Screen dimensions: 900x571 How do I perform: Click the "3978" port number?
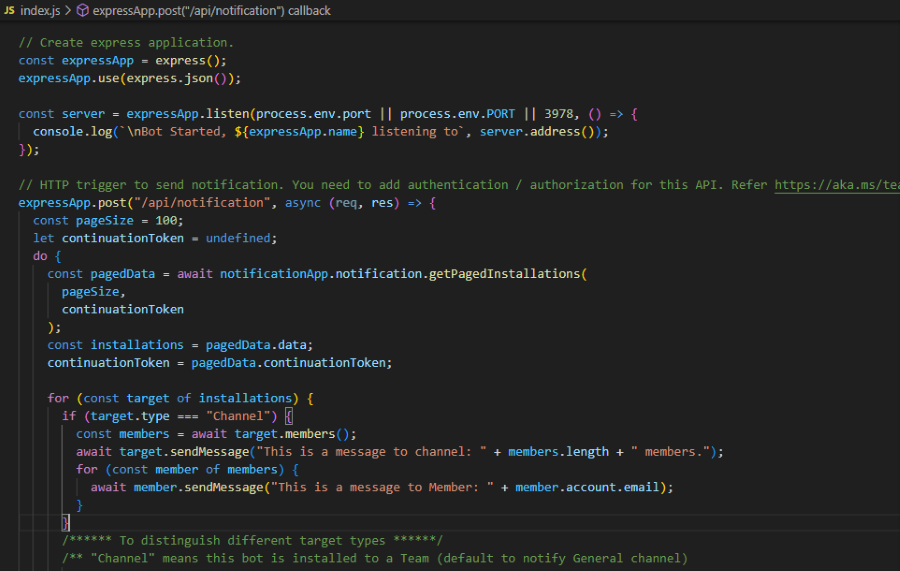[558, 114]
